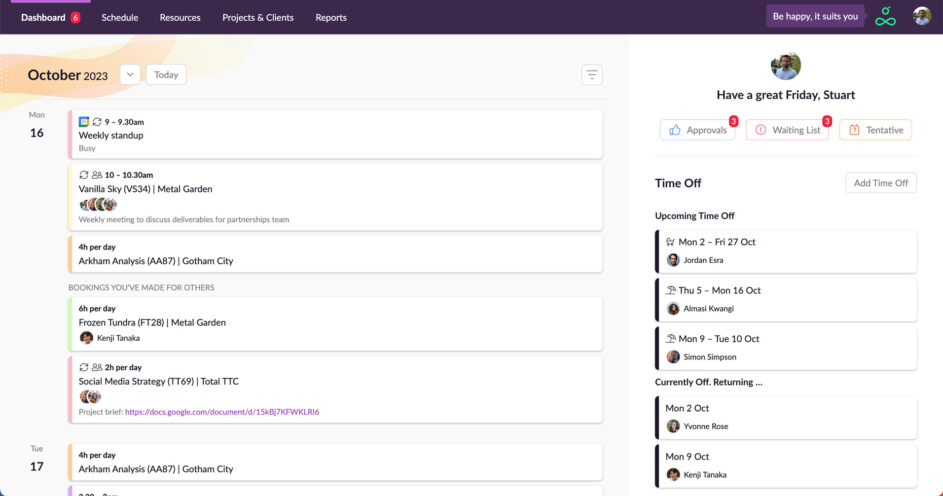The height and width of the screenshot is (496, 943).
Task: Open Tentative bookings button
Action: (x=876, y=130)
